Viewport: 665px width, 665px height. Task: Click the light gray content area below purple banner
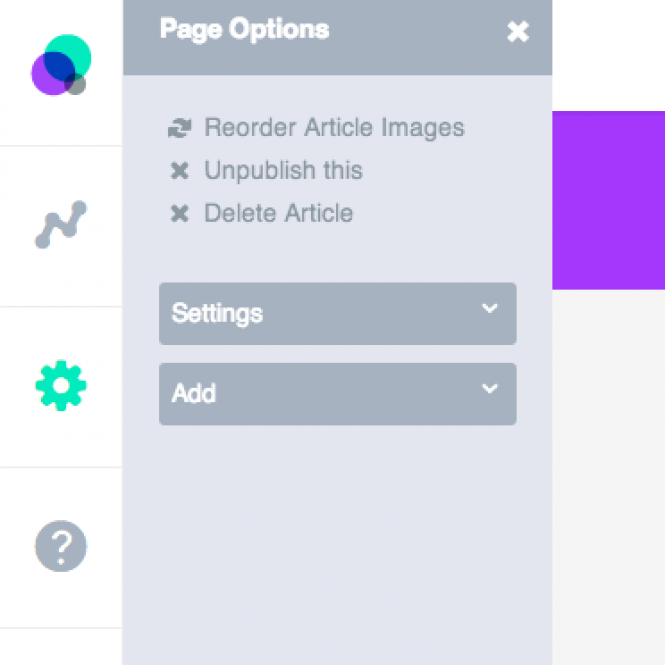point(609,477)
